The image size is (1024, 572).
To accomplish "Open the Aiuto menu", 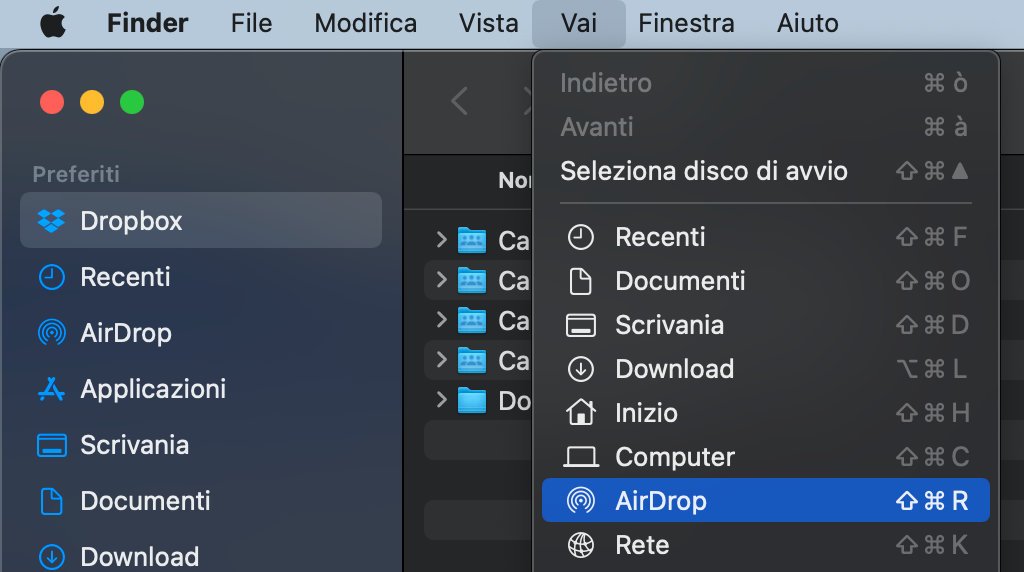I will pyautogui.click(x=808, y=24).
